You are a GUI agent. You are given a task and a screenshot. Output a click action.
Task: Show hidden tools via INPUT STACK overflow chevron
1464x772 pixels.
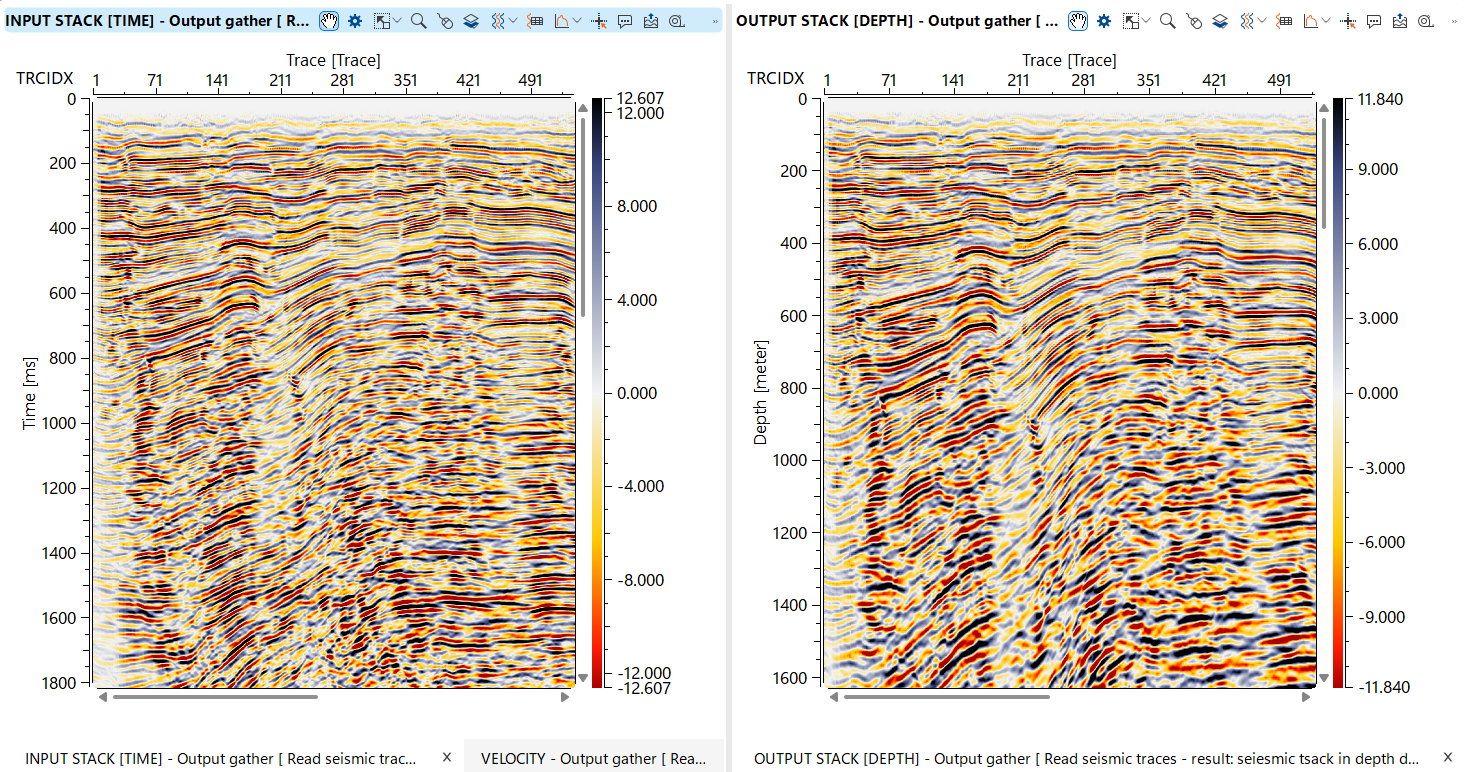point(714,20)
